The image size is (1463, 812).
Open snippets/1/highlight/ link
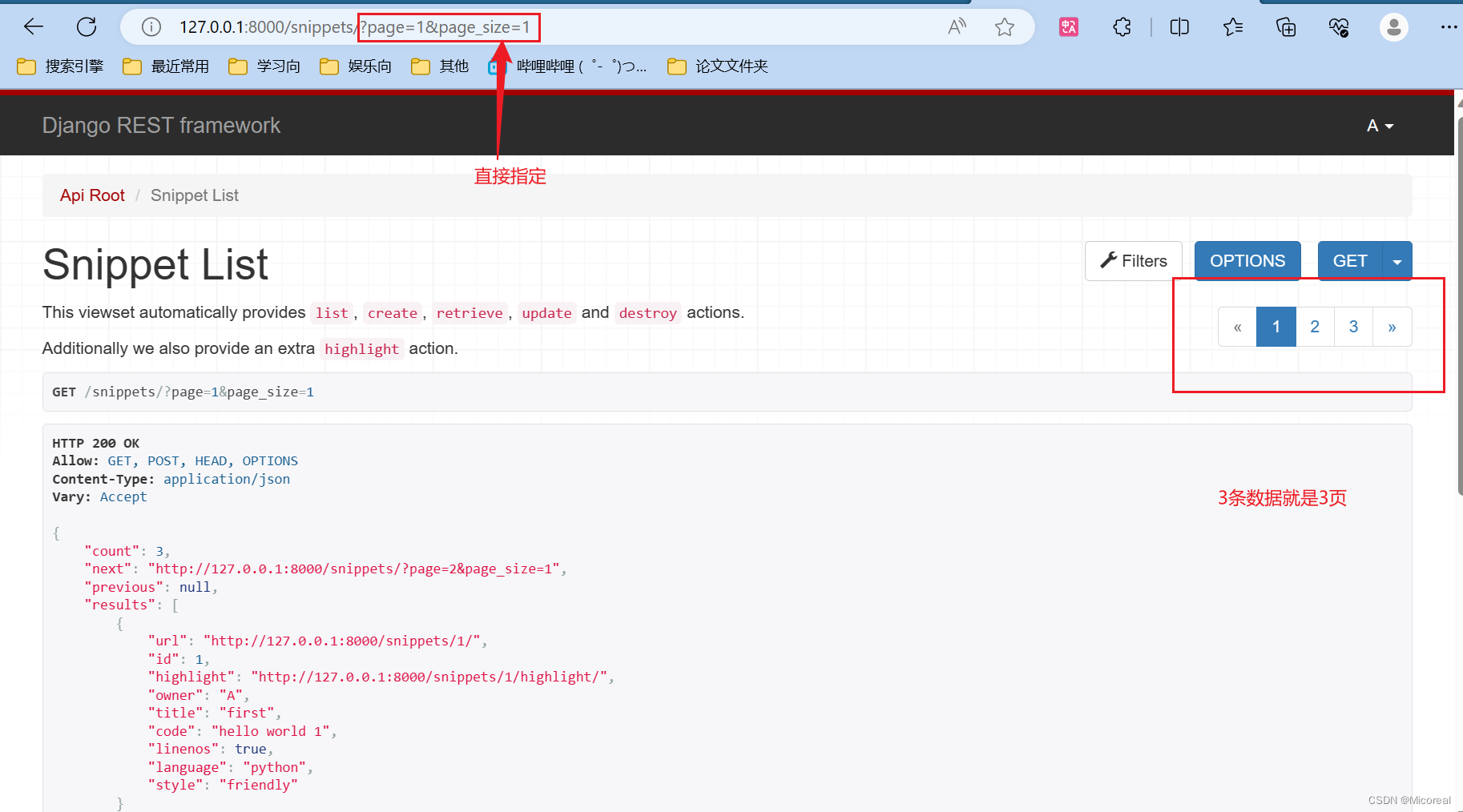point(429,677)
